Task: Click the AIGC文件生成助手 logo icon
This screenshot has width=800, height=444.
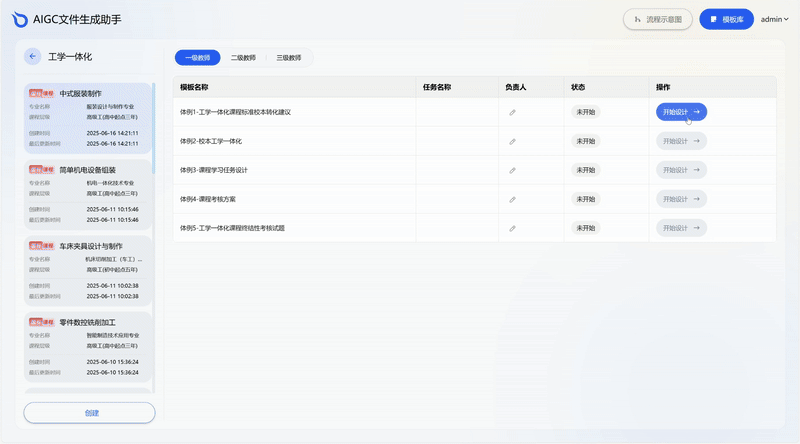Action: tap(19, 19)
